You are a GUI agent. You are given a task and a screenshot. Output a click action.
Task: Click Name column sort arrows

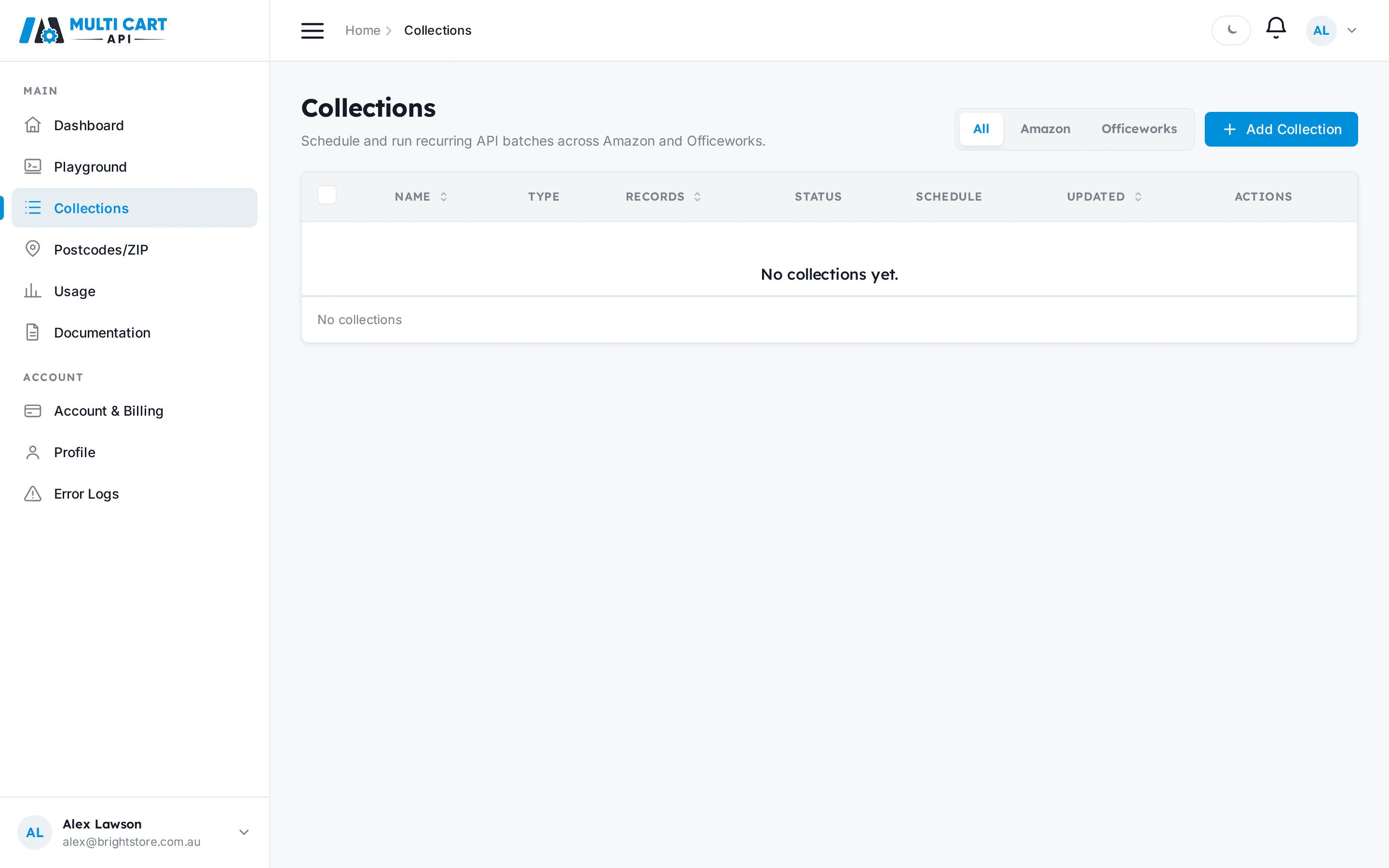pyautogui.click(x=444, y=196)
